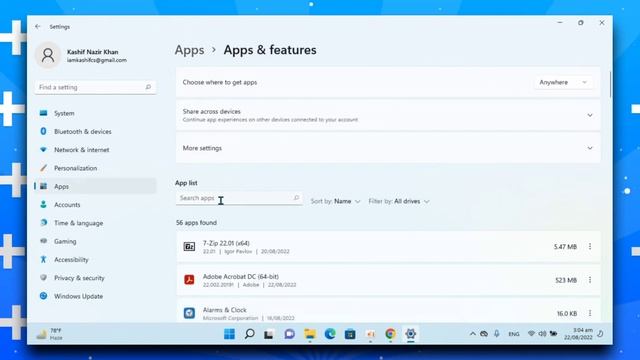Open the user profile avatar
The width and height of the screenshot is (640, 360).
(x=48, y=55)
